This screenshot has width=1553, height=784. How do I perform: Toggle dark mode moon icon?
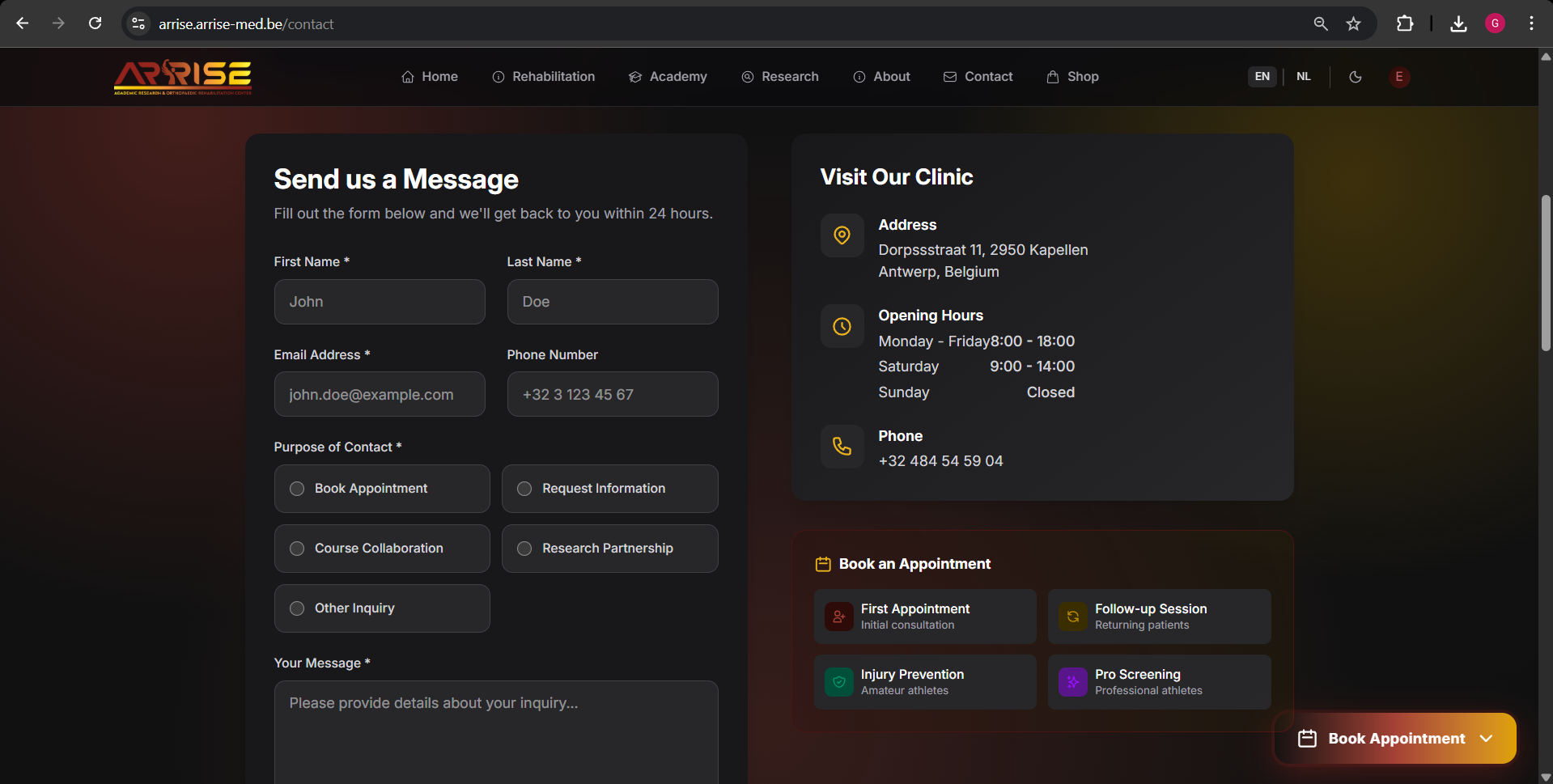(x=1356, y=77)
